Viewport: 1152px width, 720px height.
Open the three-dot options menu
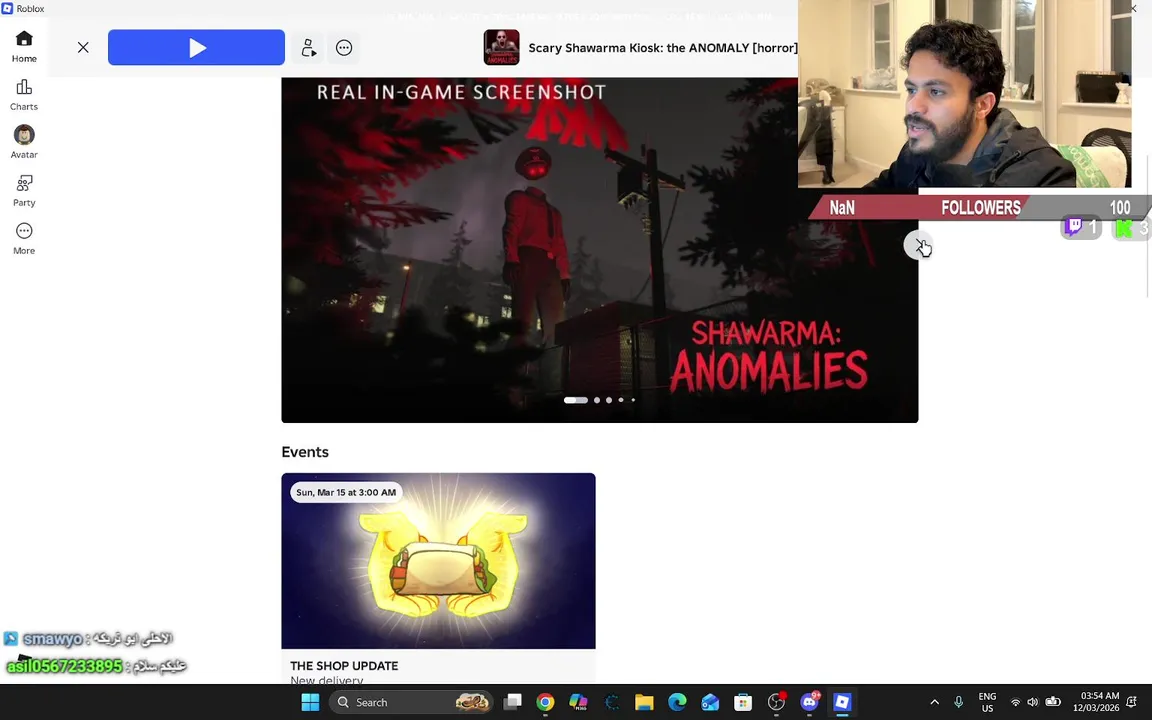344,48
